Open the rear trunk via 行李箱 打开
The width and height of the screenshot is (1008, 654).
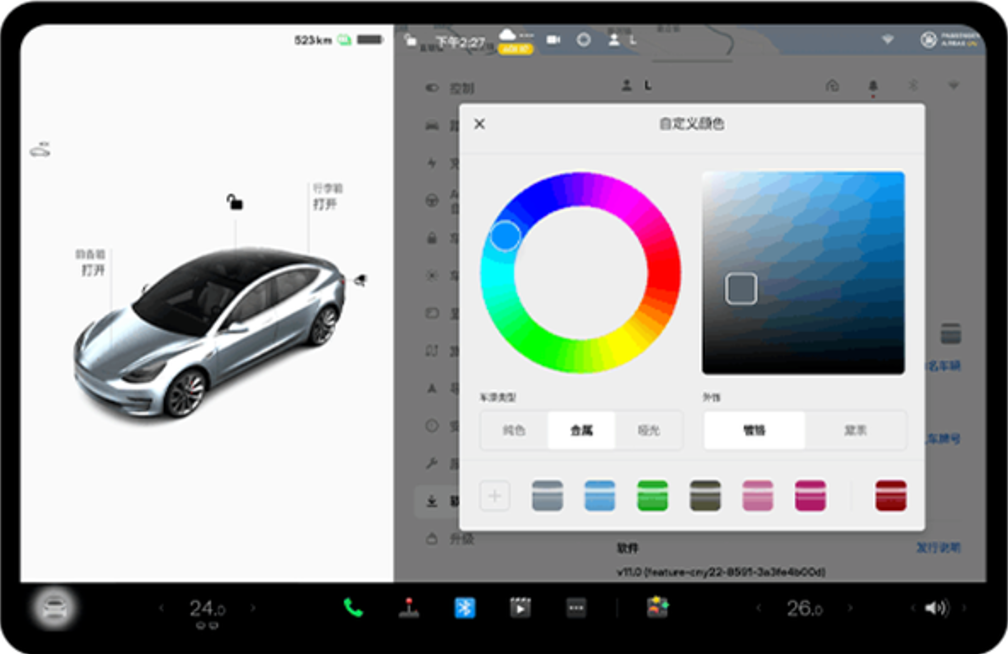tap(327, 197)
